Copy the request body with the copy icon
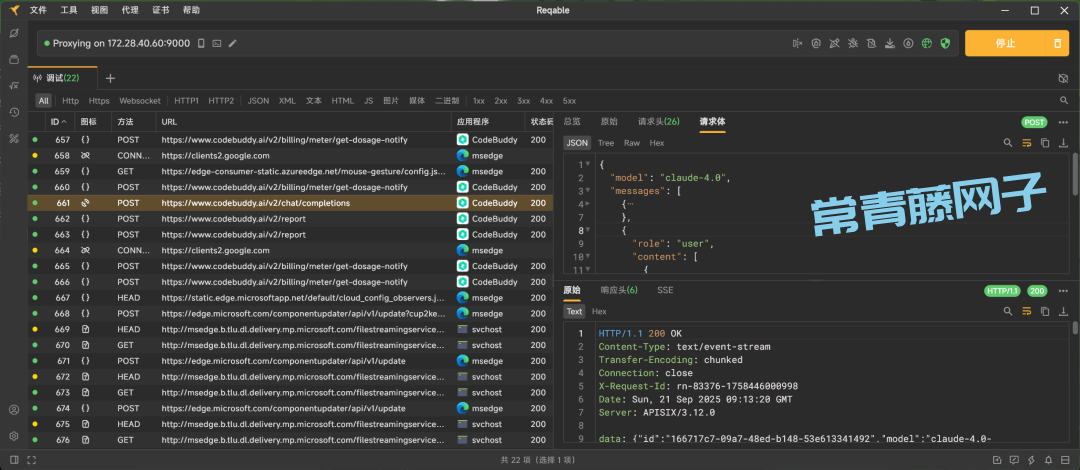This screenshot has width=1080, height=470. point(1045,143)
